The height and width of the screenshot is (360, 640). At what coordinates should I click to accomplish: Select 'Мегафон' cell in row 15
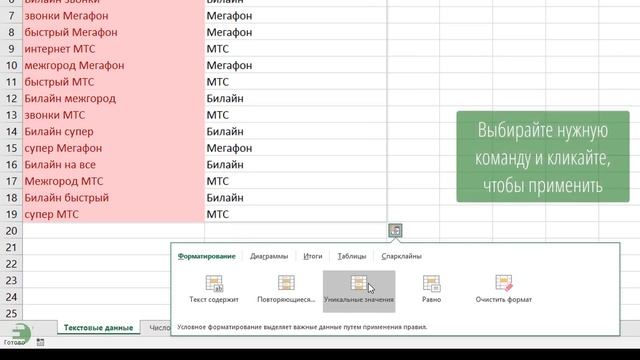[296, 148]
